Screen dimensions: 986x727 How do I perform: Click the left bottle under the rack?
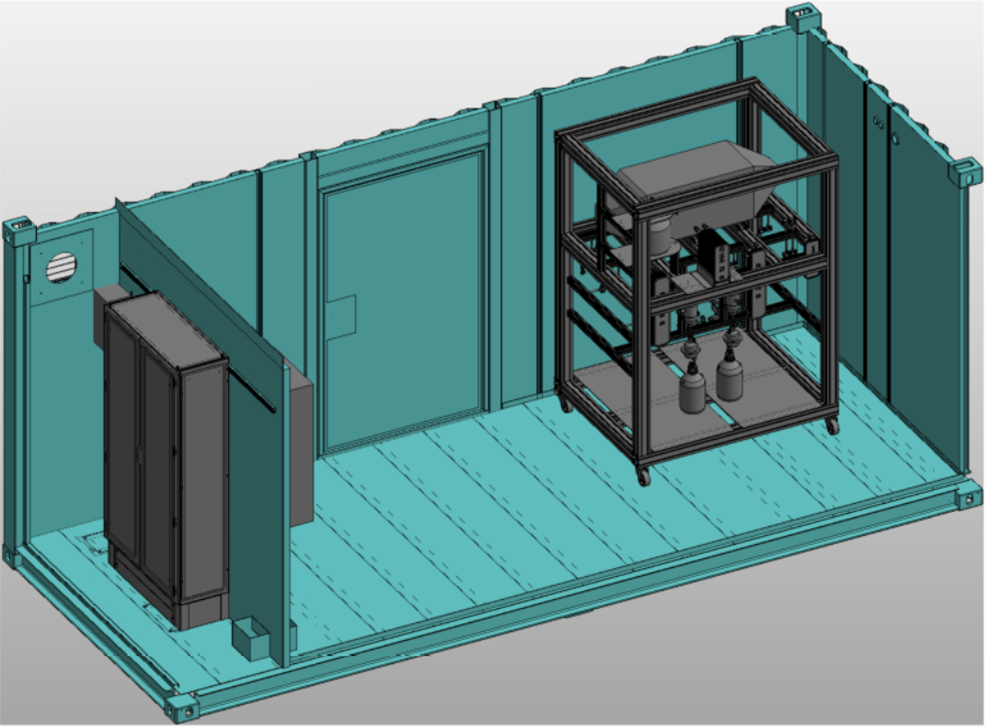tap(691, 385)
